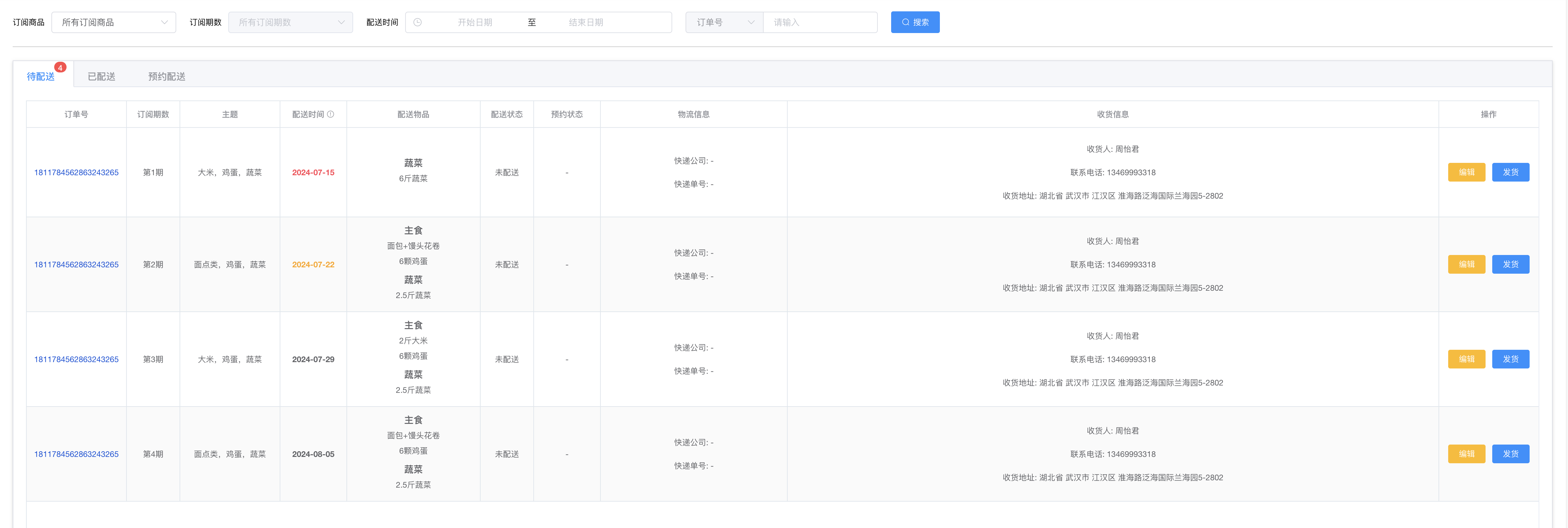The image size is (1568, 528).
Task: Focus the 请输入 search text field
Action: pyautogui.click(x=819, y=23)
